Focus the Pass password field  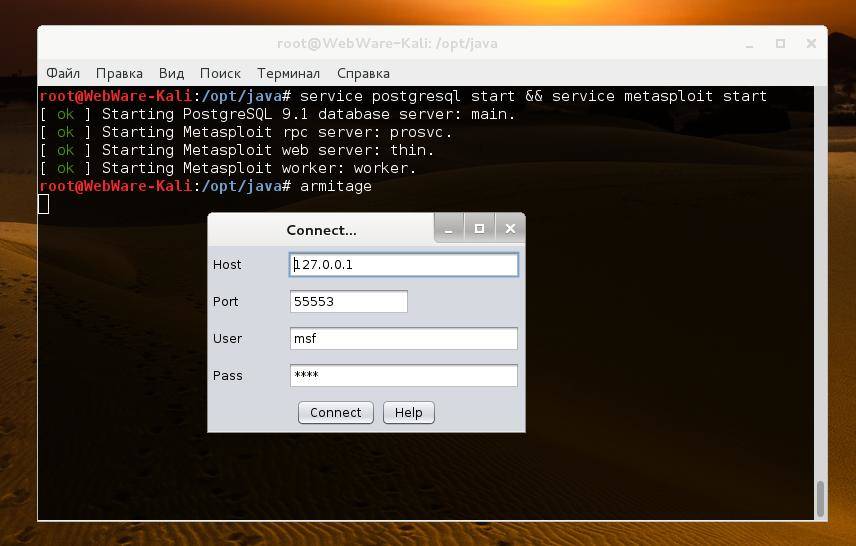point(403,376)
